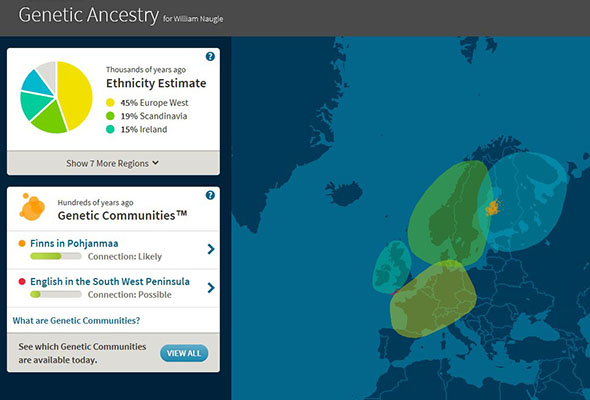
Task: Click the Finns in Pohjanmaa connection bar
Action: 56,256
